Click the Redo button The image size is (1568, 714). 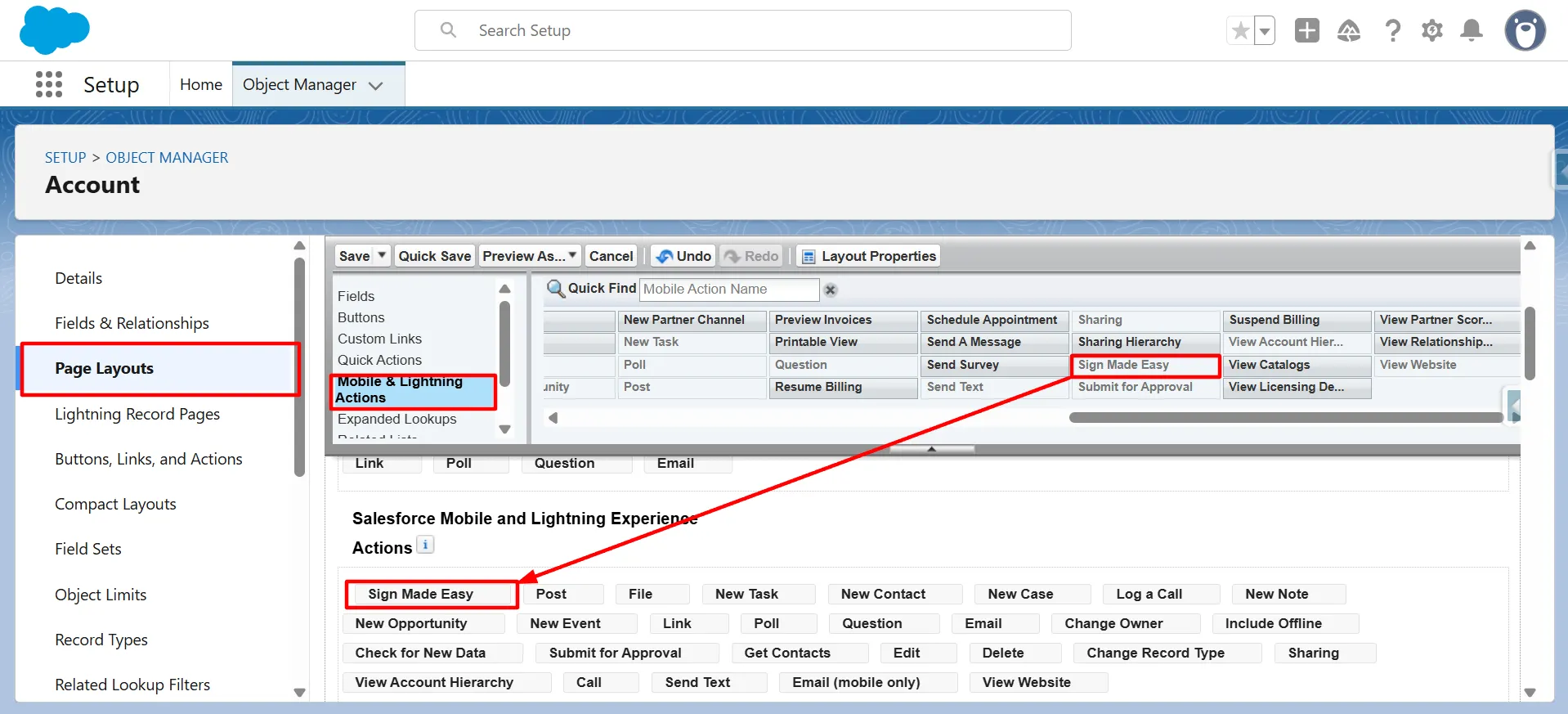pos(751,256)
